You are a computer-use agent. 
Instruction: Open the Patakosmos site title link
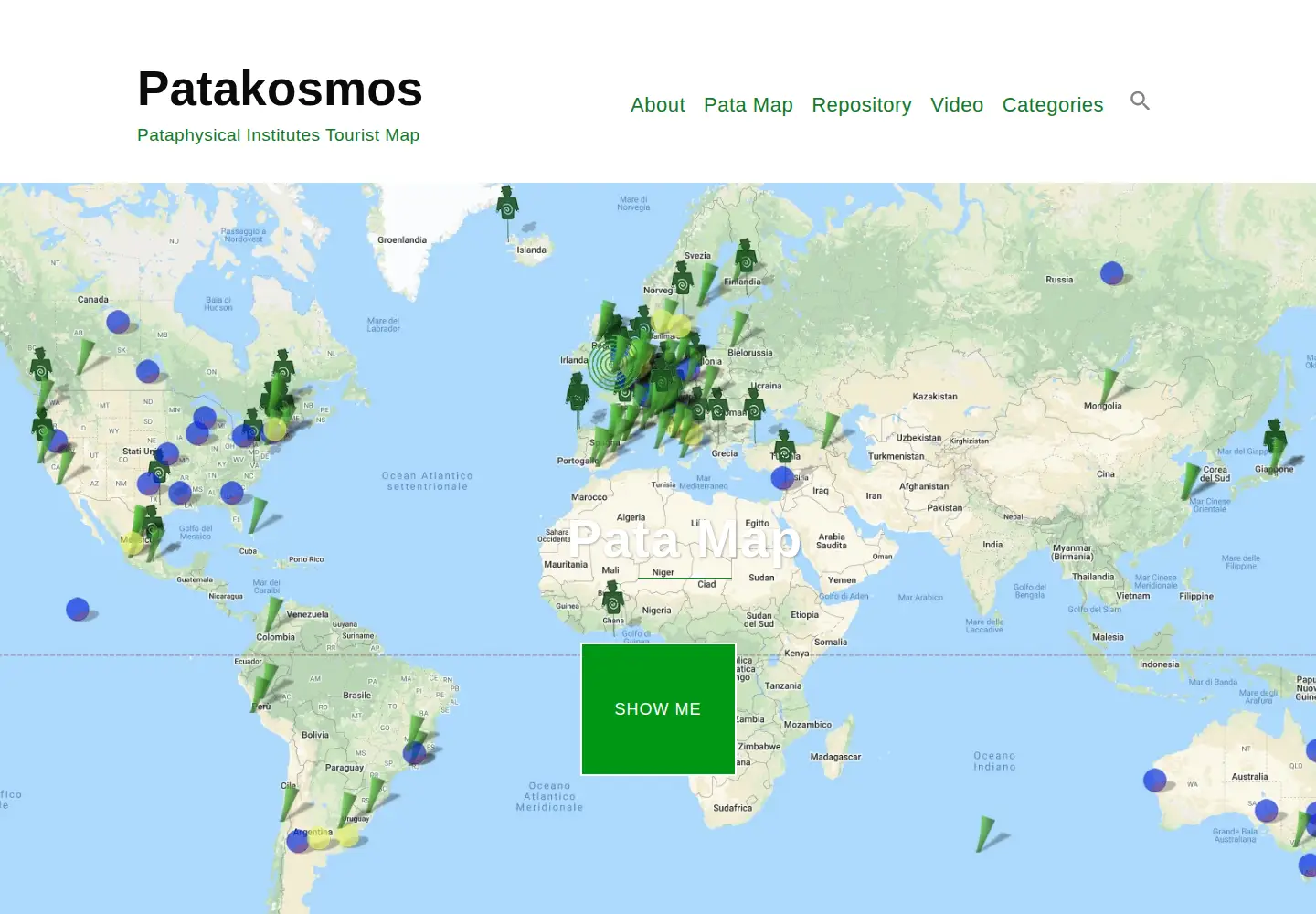tap(280, 89)
